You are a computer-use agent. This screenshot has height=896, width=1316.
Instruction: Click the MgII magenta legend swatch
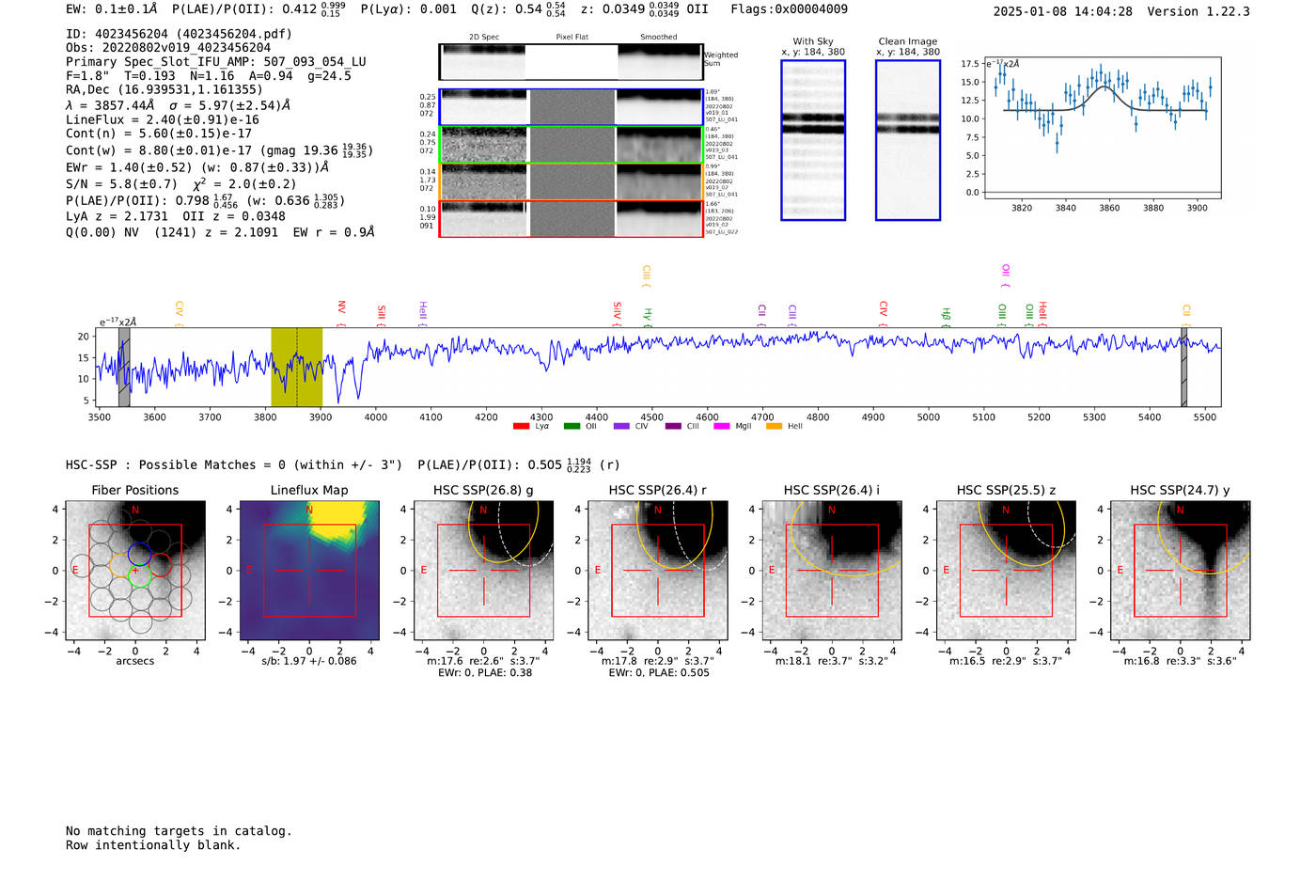[722, 426]
